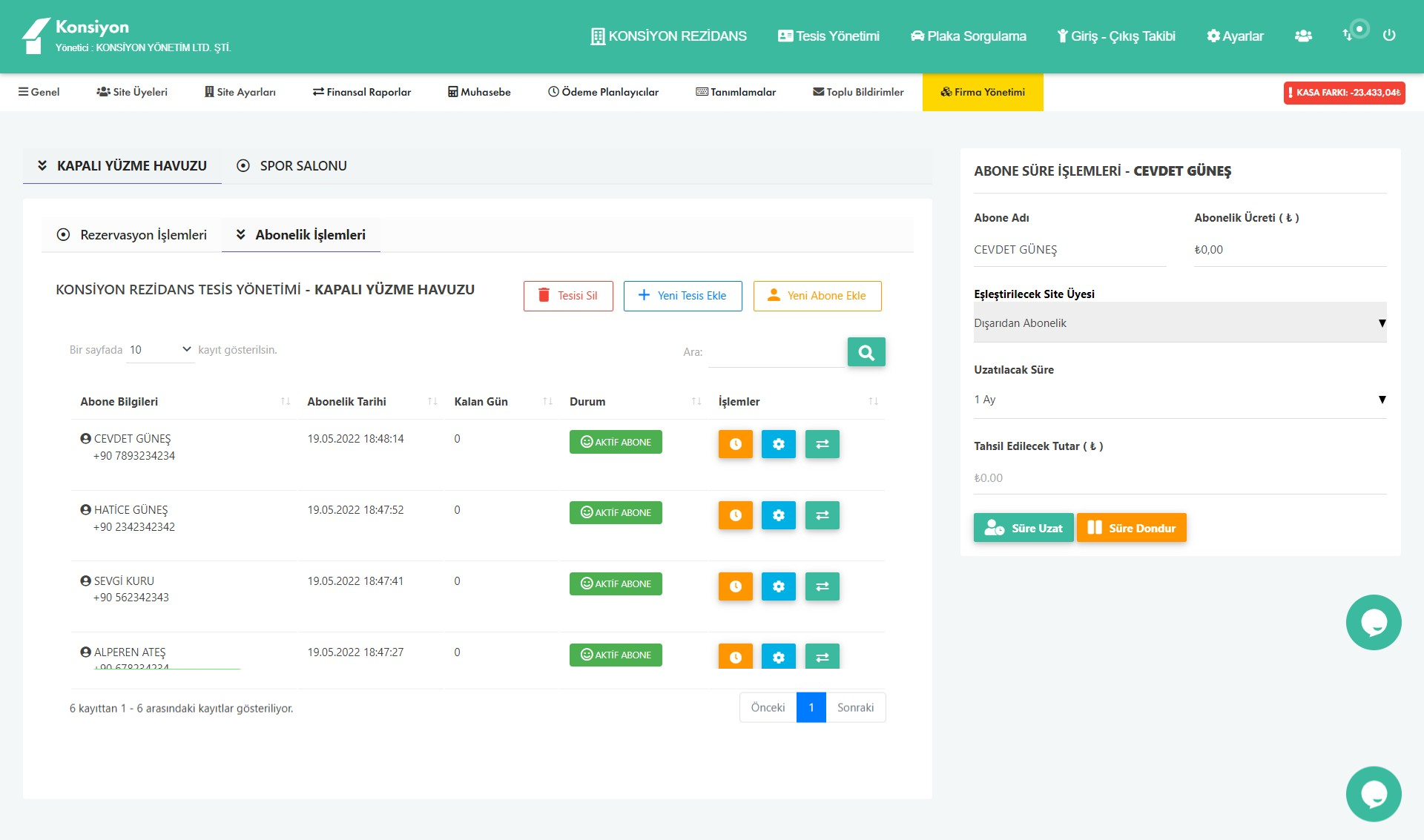Click the power logout icon

(x=1389, y=35)
